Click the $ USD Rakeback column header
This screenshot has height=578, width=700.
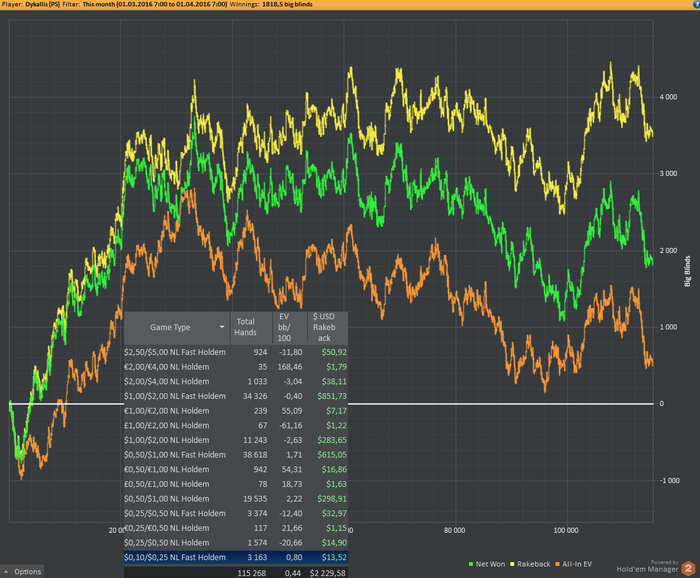point(327,326)
